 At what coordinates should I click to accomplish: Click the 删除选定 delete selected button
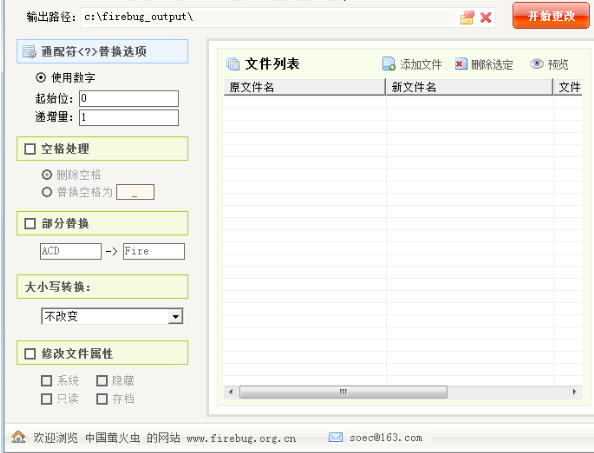[x=484, y=65]
